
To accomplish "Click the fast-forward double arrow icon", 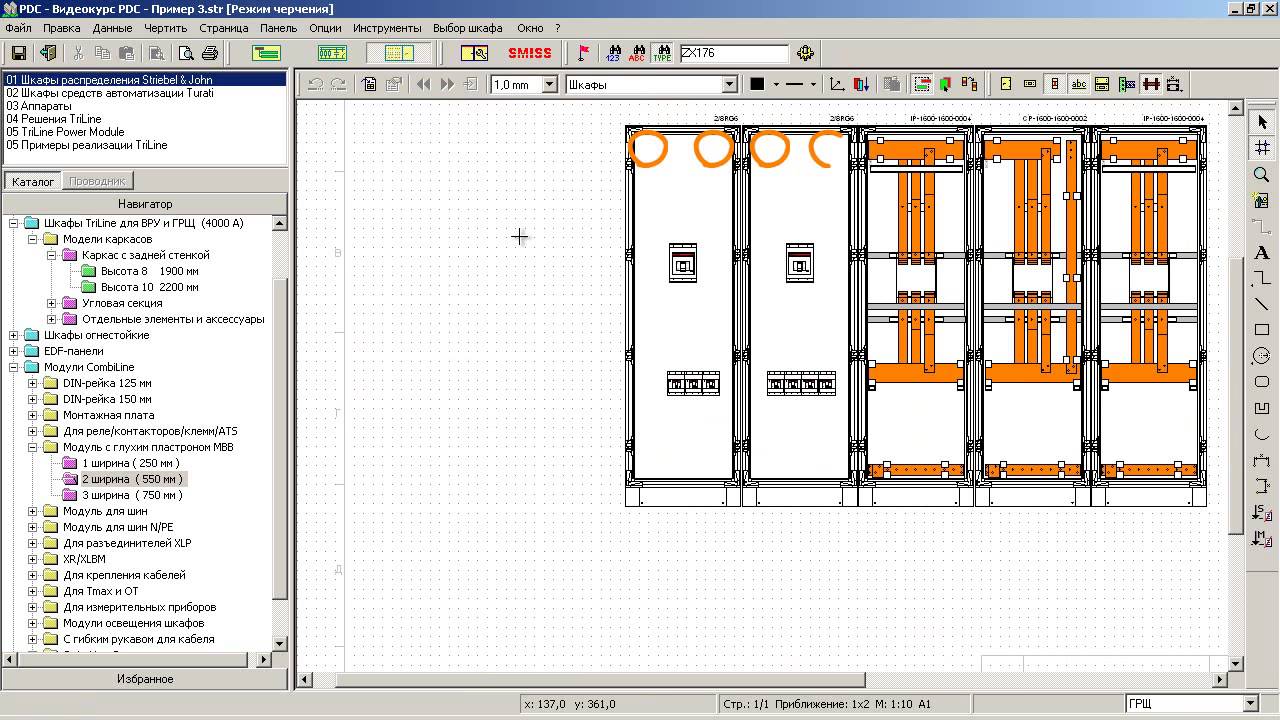I will [x=447, y=84].
